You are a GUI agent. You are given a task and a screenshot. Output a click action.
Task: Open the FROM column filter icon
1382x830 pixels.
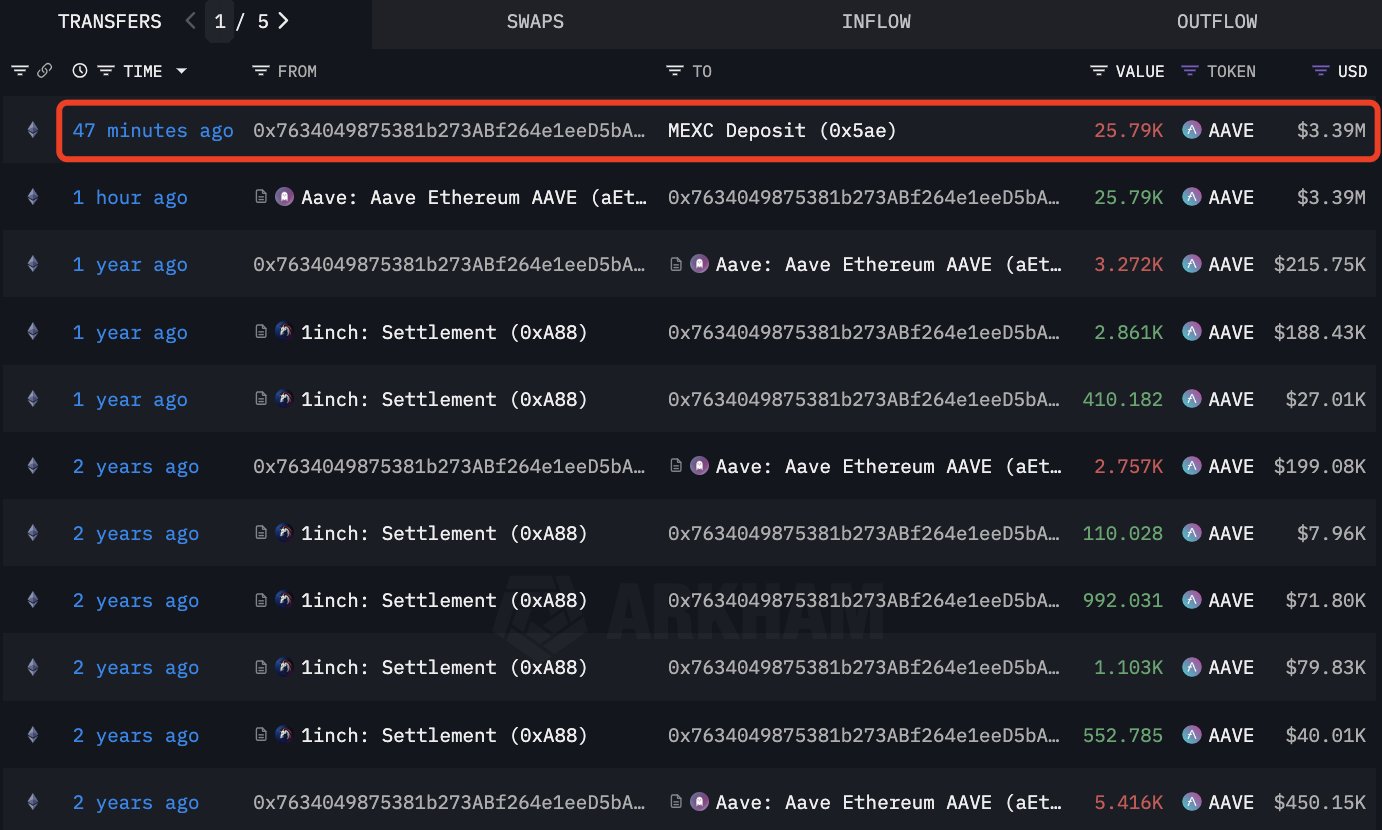tap(261, 71)
